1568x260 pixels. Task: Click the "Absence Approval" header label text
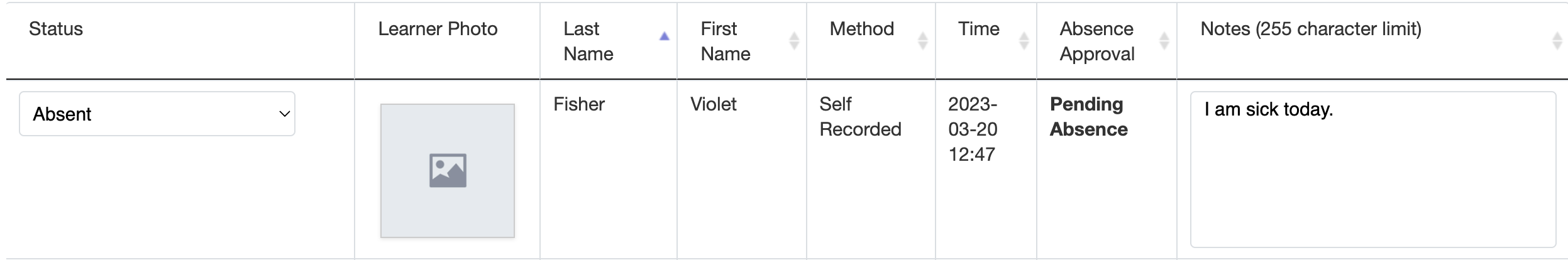tap(1096, 41)
